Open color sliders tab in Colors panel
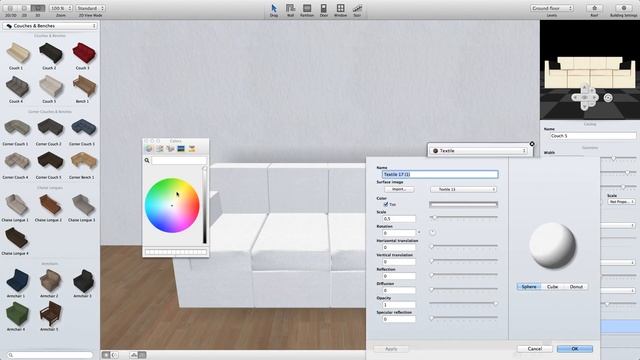The width and height of the screenshot is (640, 360). (160, 149)
